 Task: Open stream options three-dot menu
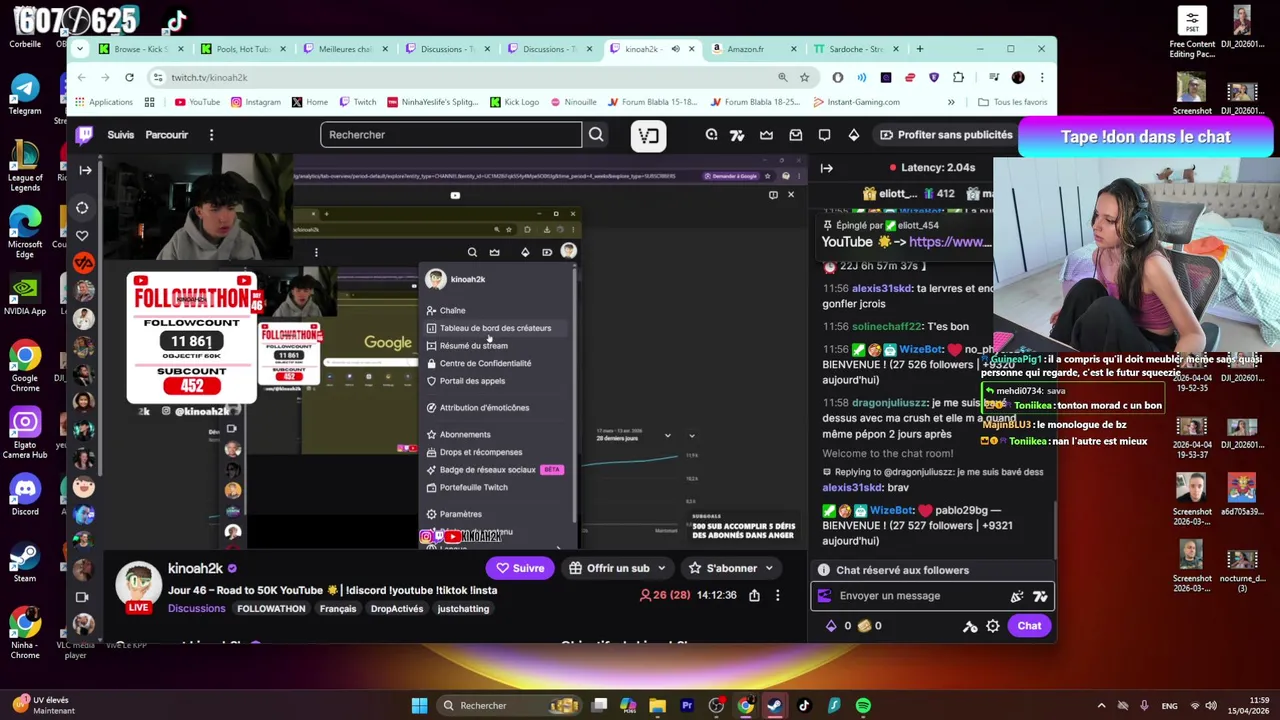[x=777, y=595]
